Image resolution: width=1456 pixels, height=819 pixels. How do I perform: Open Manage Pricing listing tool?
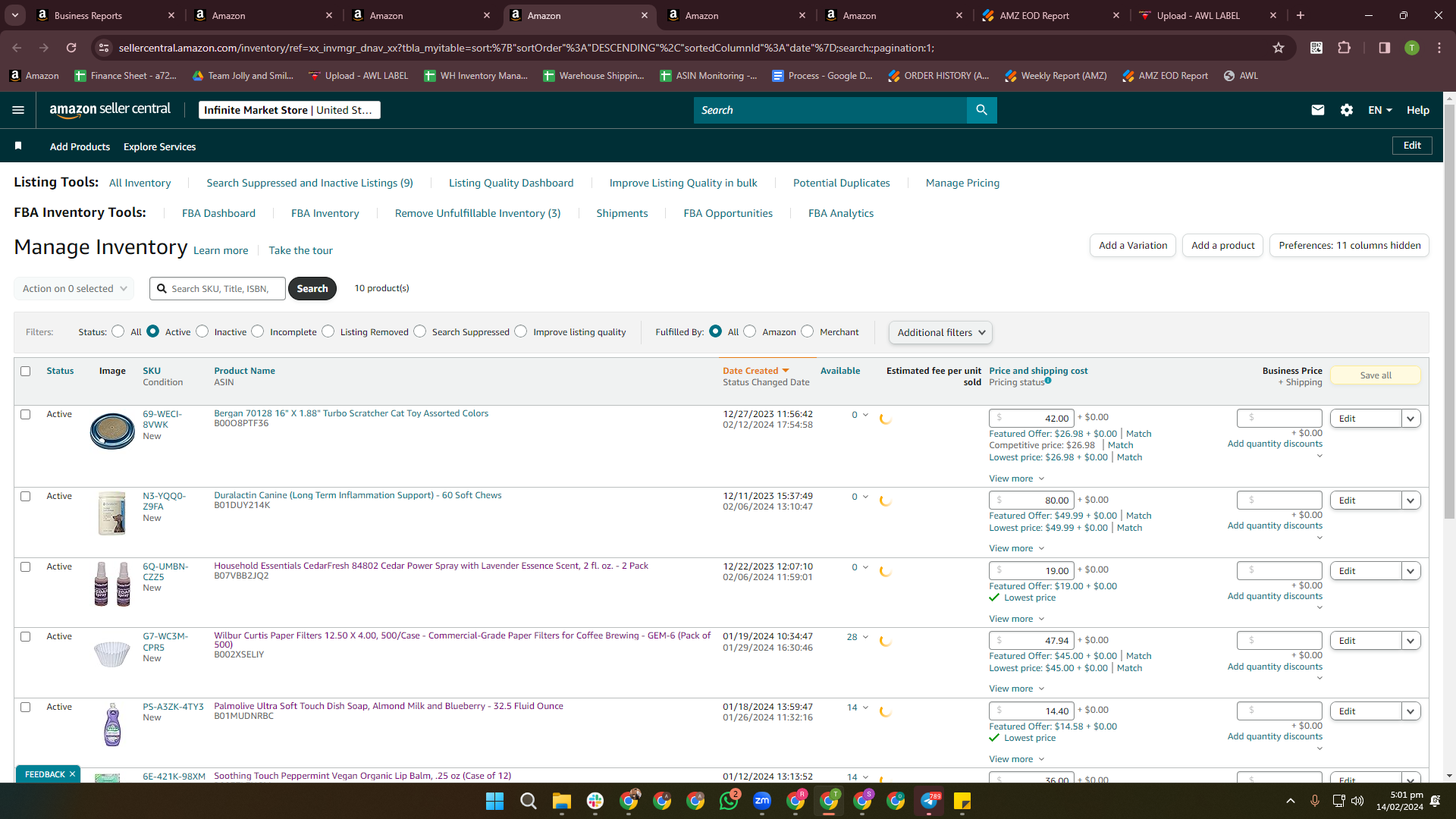click(x=962, y=183)
